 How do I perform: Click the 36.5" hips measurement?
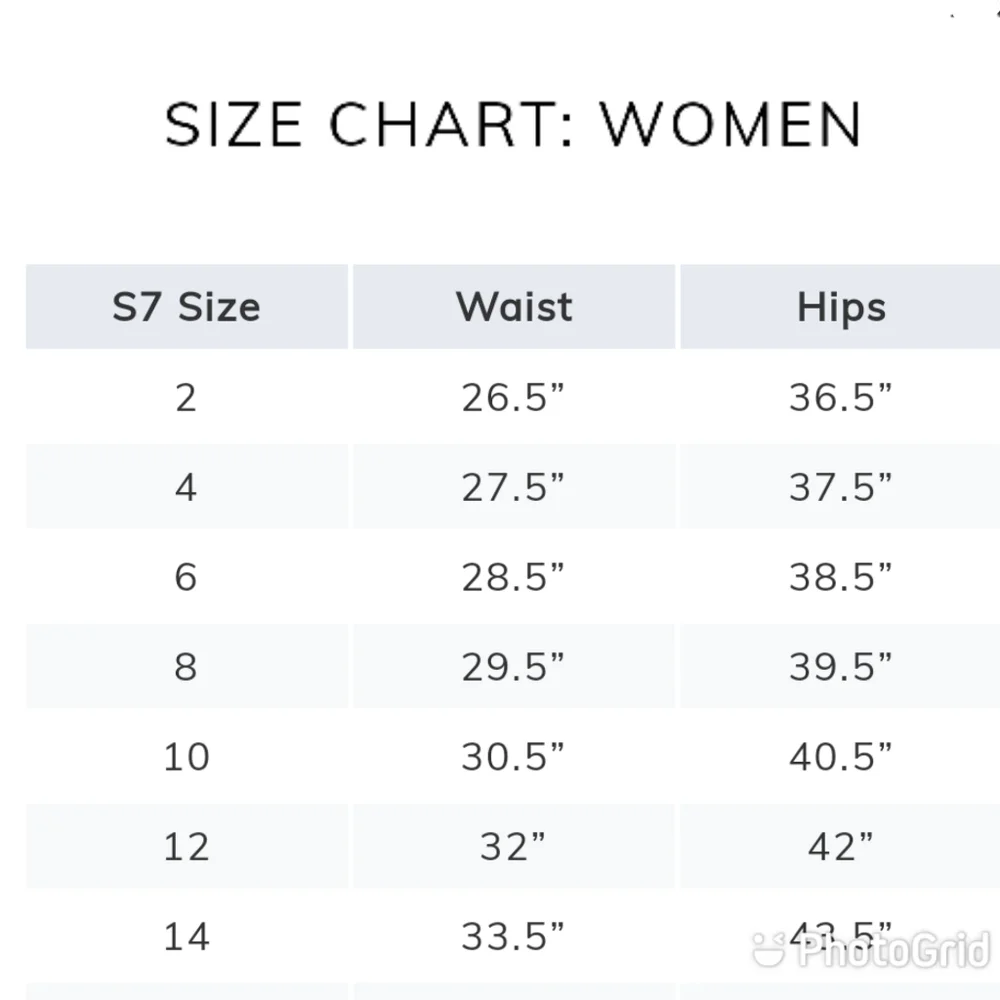tap(841, 398)
